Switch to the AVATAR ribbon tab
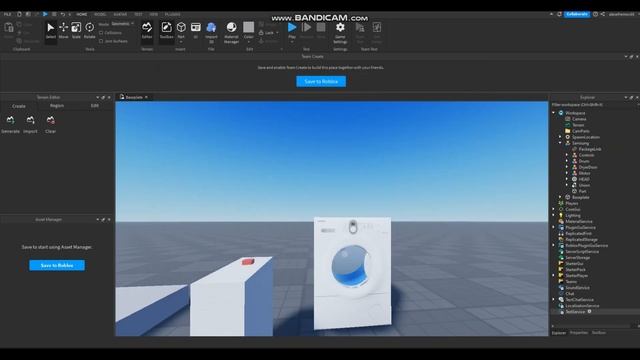This screenshot has height=360, width=640. point(120,14)
